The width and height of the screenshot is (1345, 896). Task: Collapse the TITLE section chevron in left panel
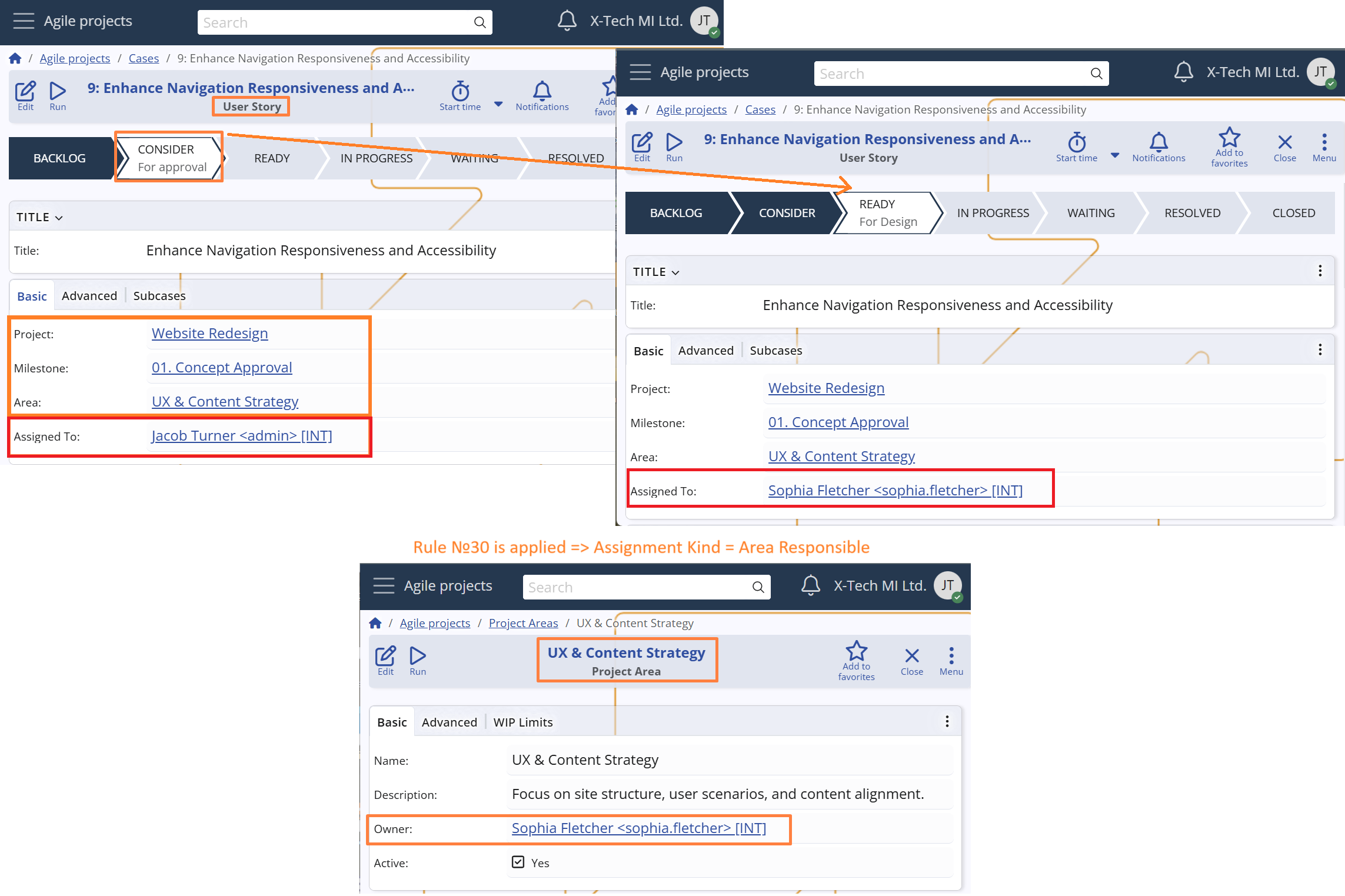(x=59, y=218)
